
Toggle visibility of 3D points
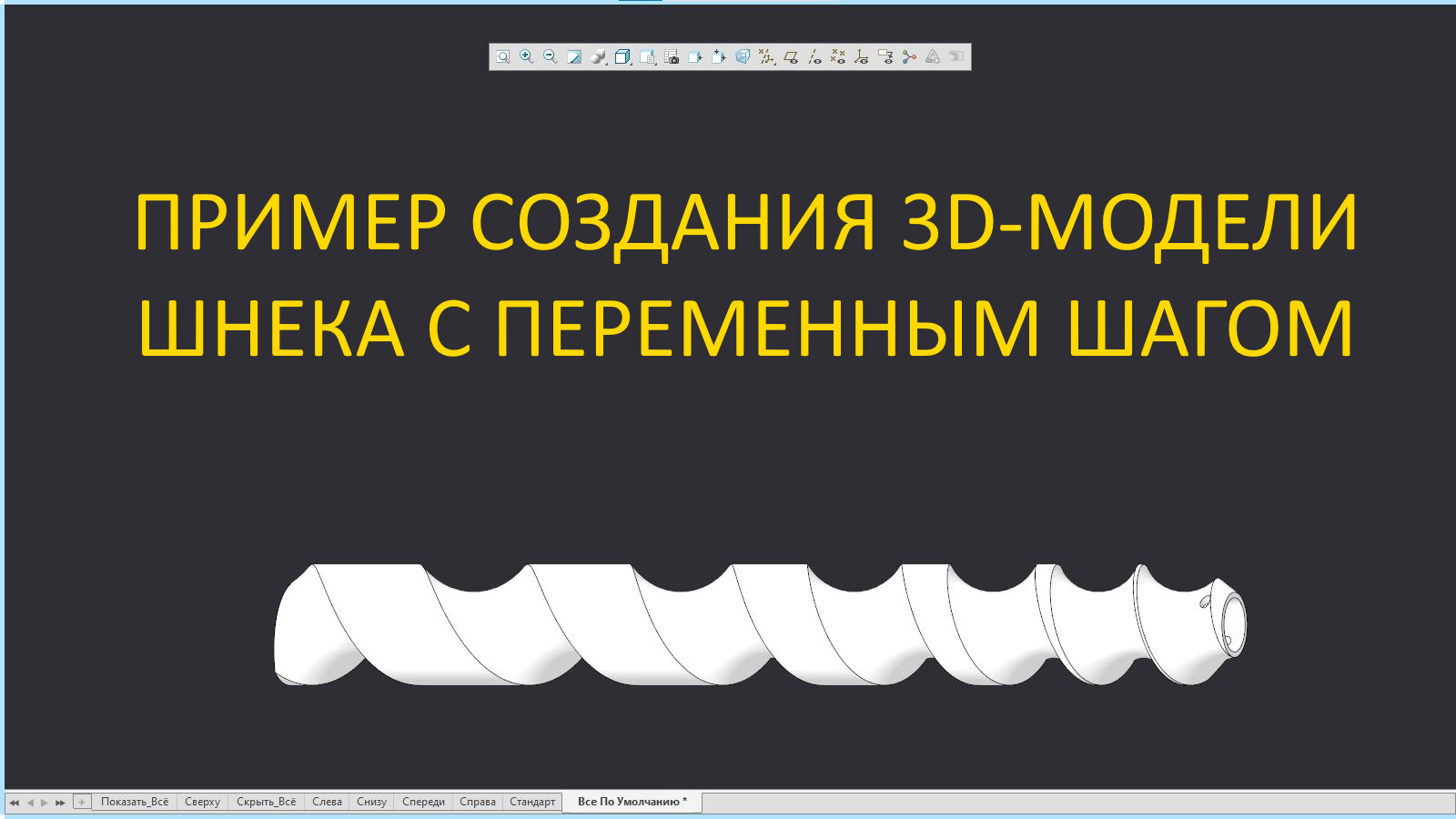pos(838,56)
